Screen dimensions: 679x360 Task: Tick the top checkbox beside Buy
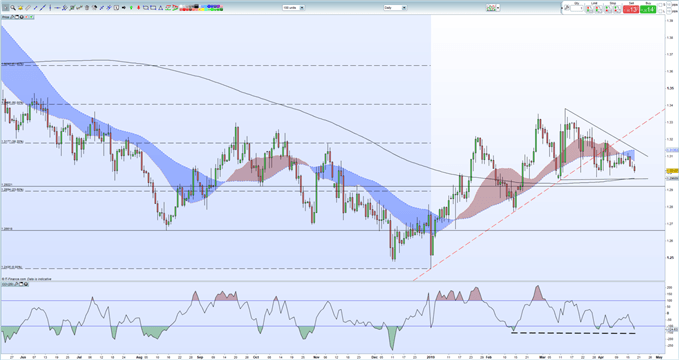[x=660, y=5]
